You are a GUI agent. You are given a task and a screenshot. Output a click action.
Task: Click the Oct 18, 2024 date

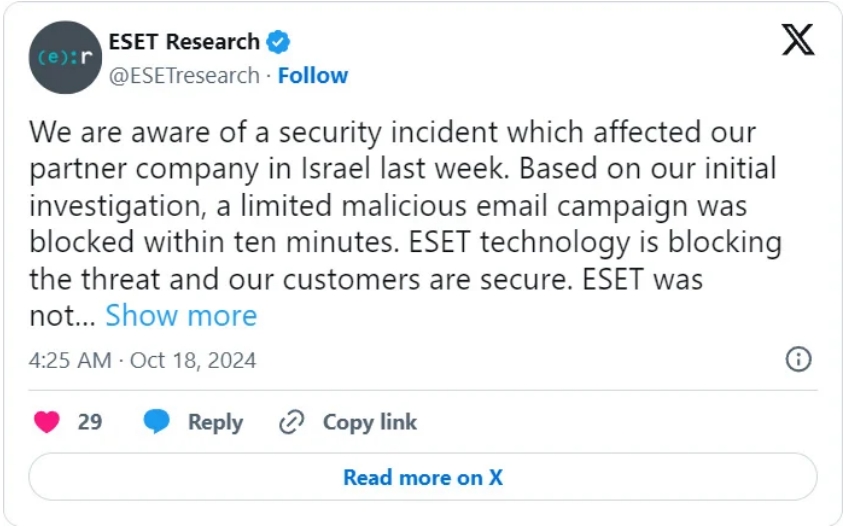point(193,360)
